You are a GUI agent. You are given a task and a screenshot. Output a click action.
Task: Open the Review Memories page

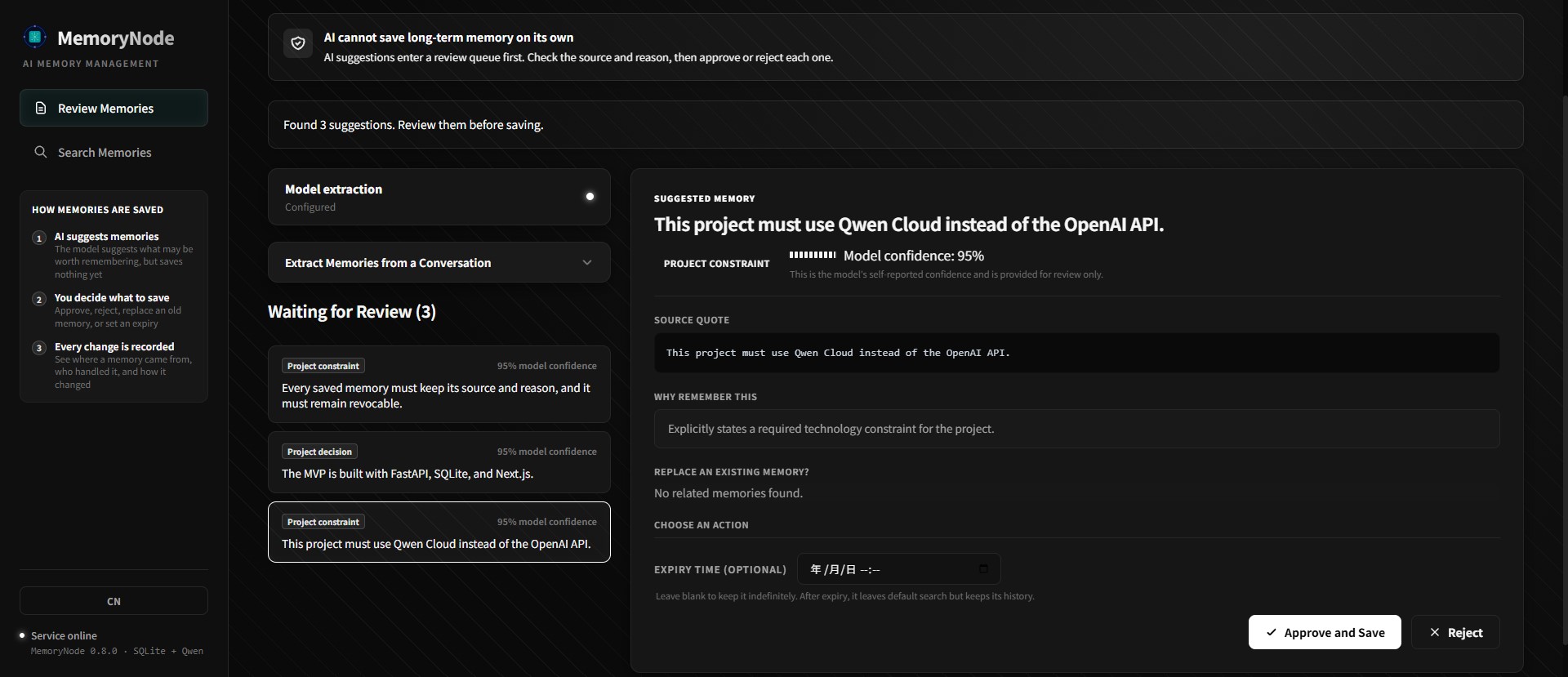click(x=114, y=108)
